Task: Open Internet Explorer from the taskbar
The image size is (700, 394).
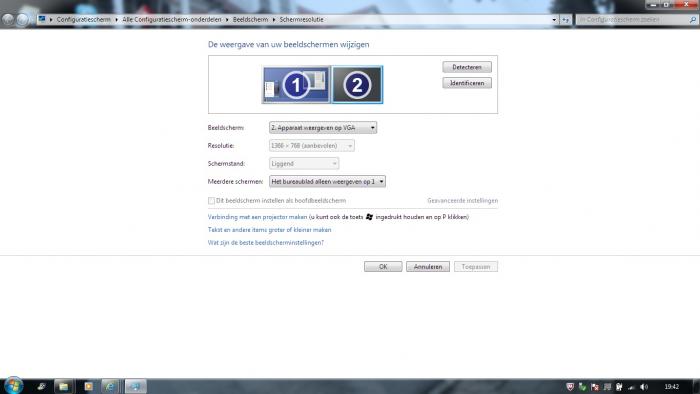Action: 110,386
